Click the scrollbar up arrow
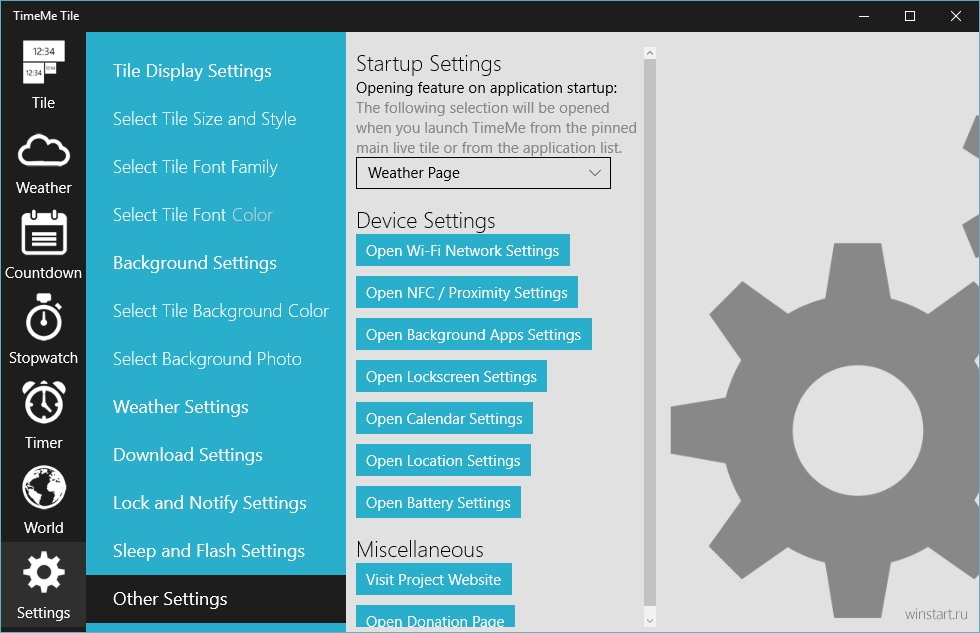Screen dimensions: 980x633 (650, 53)
